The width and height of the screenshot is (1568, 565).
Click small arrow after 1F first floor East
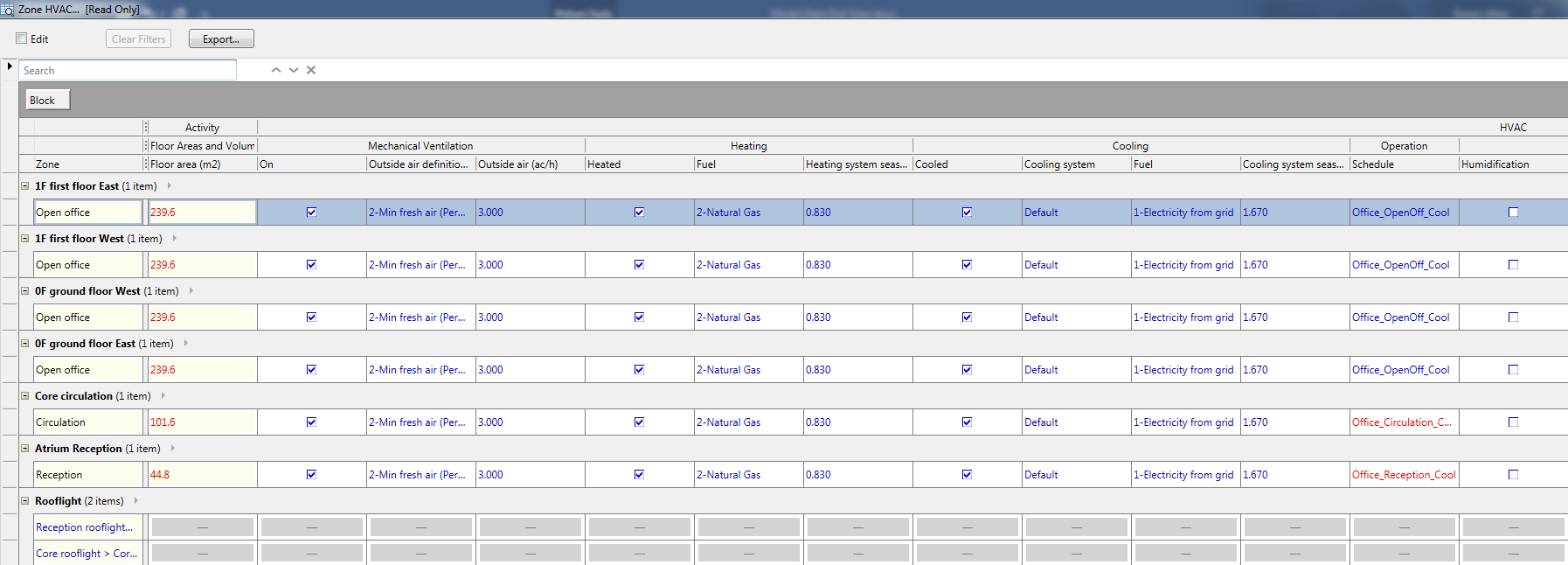tap(170, 185)
